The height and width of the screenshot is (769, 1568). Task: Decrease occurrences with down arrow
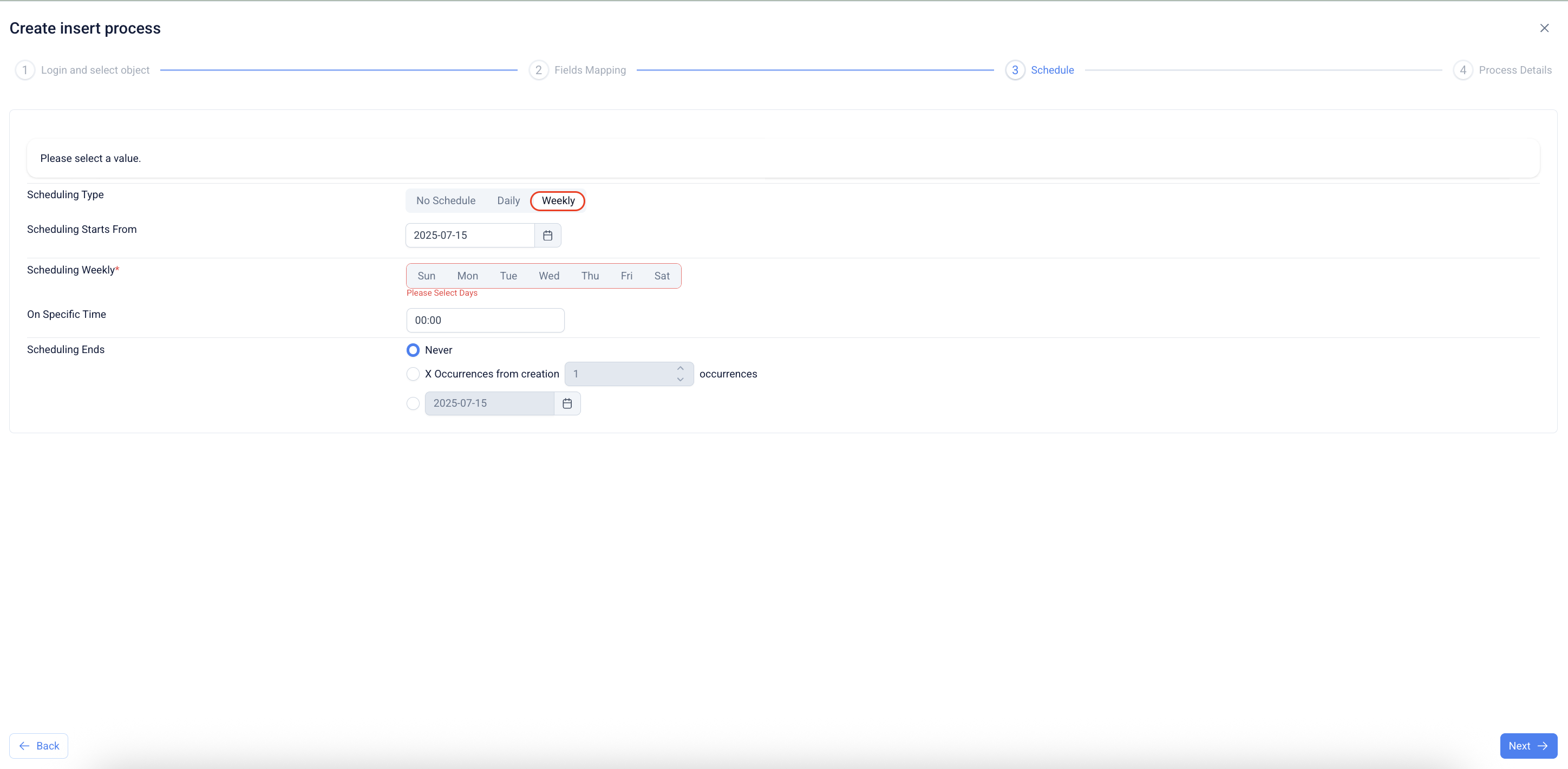pos(680,379)
